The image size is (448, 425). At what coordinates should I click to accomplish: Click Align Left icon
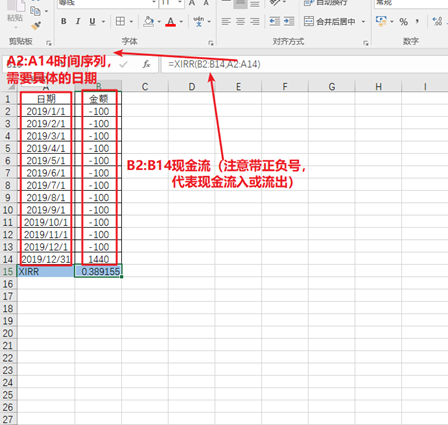[226, 22]
